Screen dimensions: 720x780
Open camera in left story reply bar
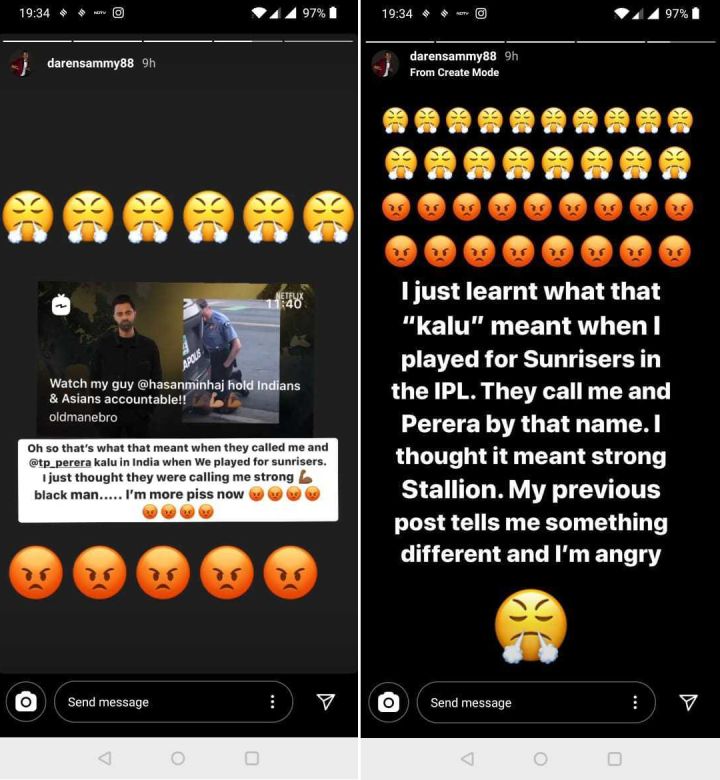point(26,702)
